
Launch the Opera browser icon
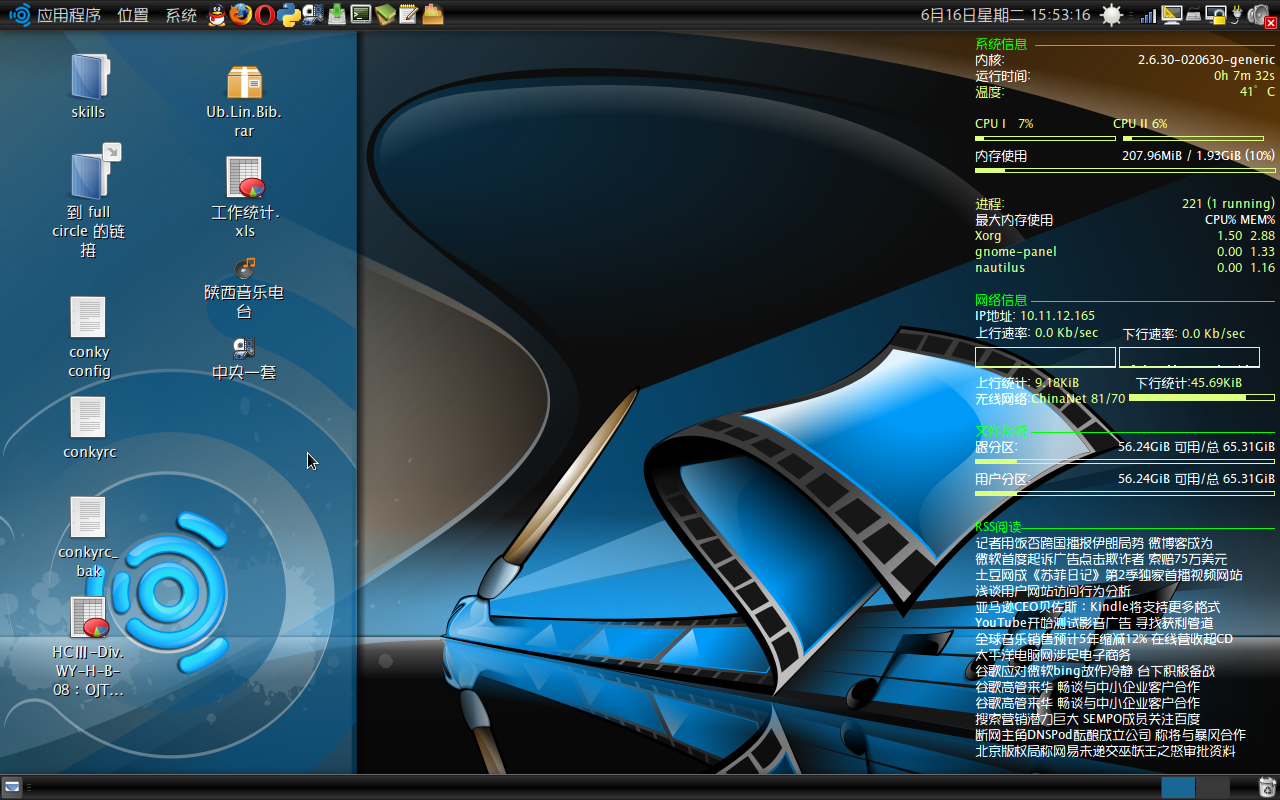click(x=264, y=15)
